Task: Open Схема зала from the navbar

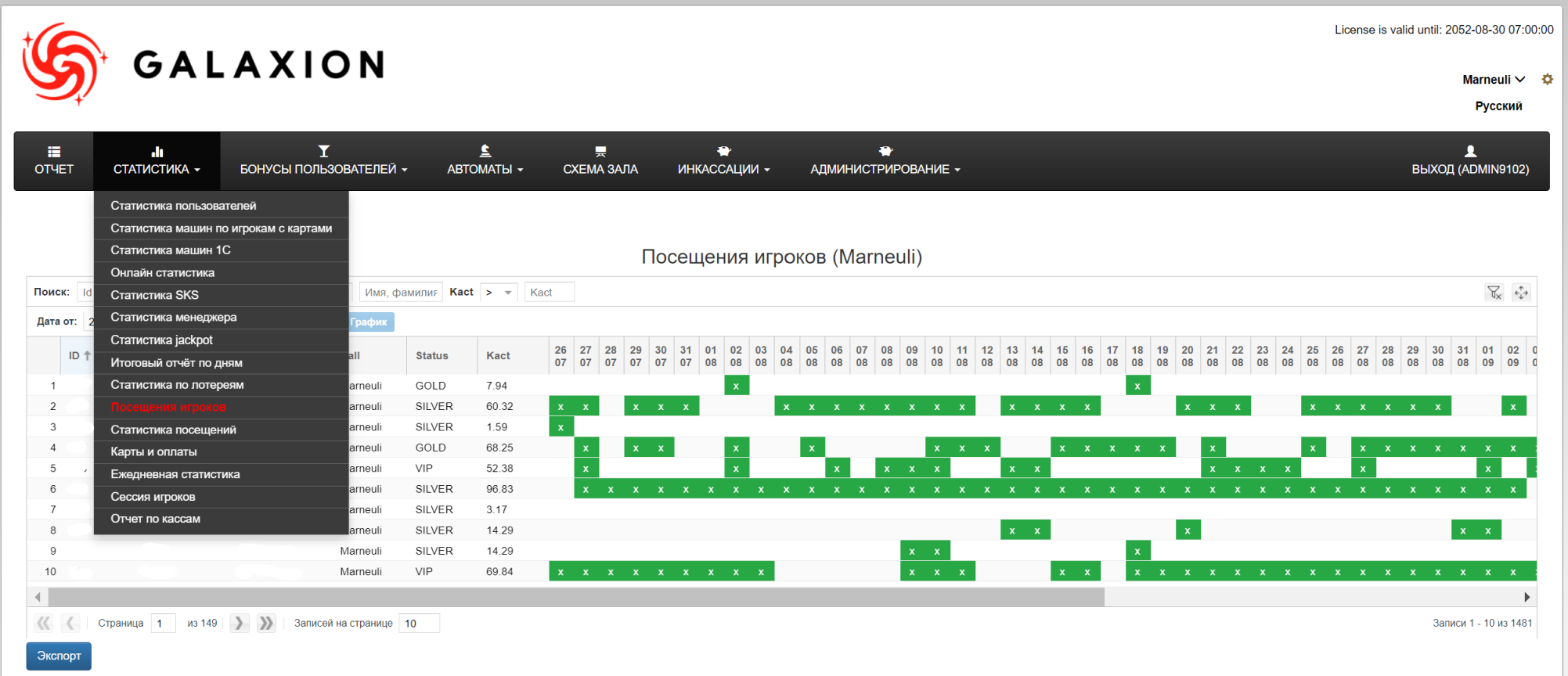Action: point(600,160)
